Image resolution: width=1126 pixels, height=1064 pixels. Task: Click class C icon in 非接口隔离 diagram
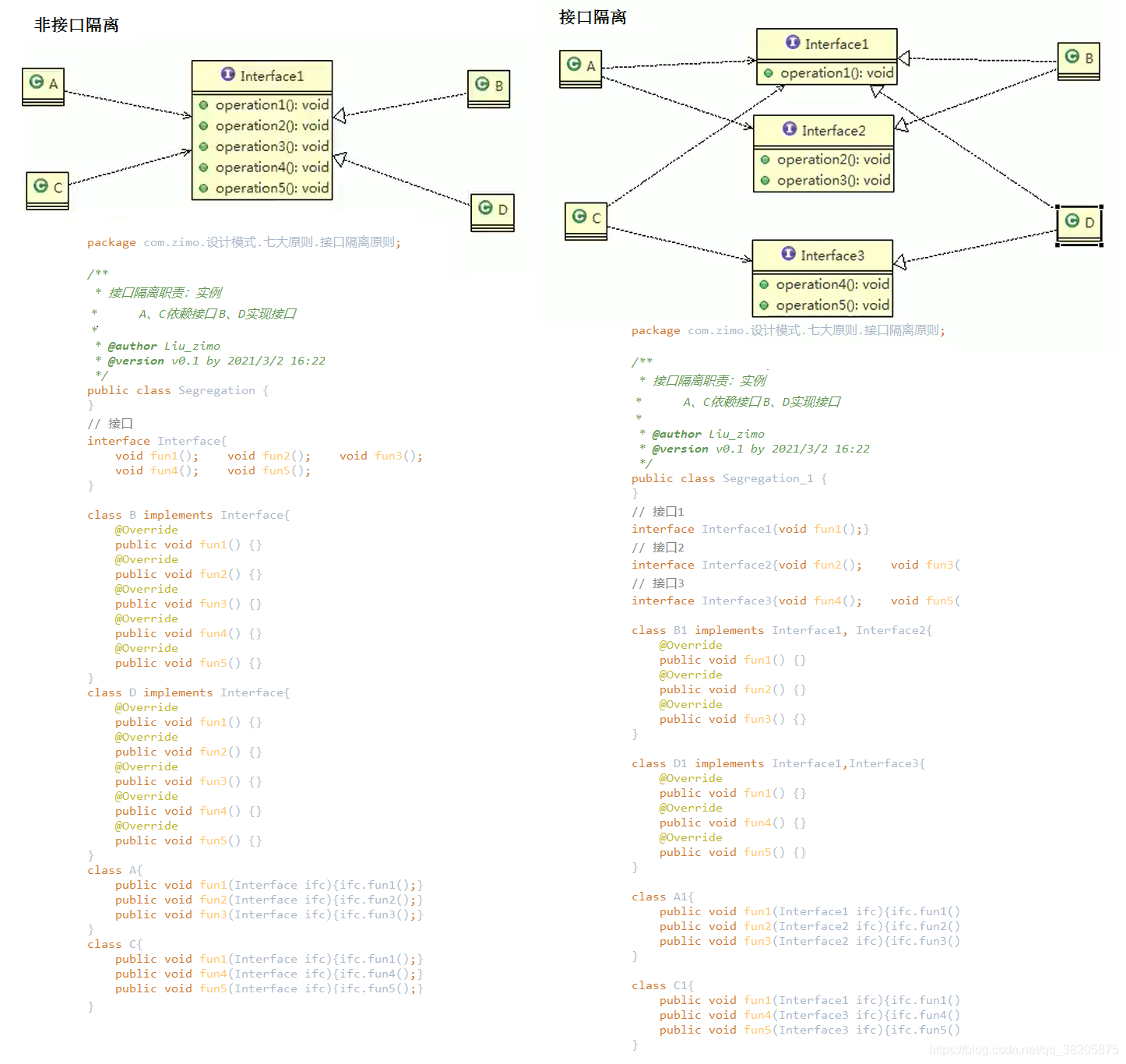click(x=41, y=185)
